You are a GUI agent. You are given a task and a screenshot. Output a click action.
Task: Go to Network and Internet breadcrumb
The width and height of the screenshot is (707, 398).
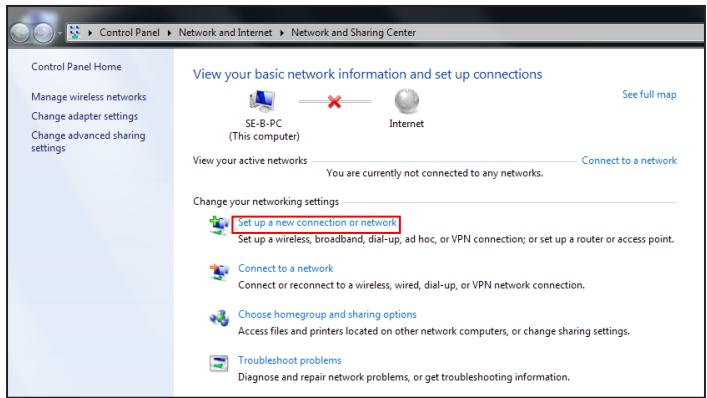pos(225,32)
